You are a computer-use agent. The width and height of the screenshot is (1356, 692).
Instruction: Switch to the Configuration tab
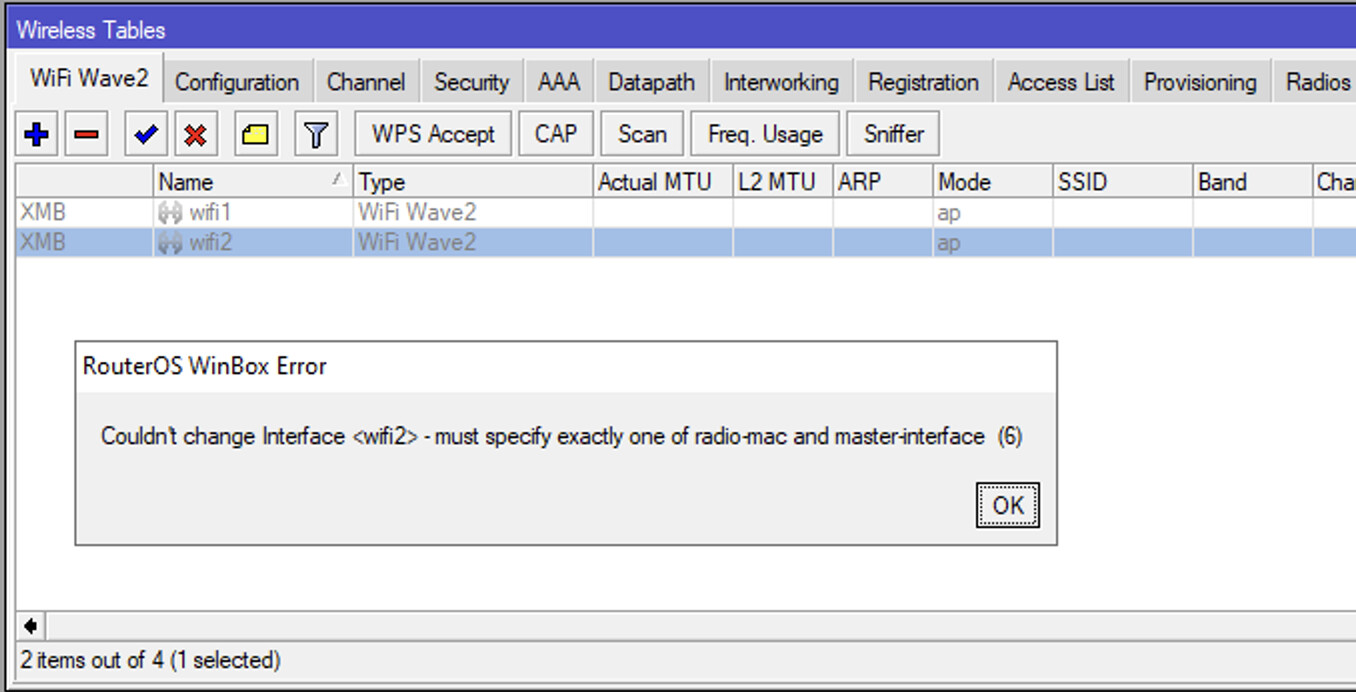click(237, 82)
